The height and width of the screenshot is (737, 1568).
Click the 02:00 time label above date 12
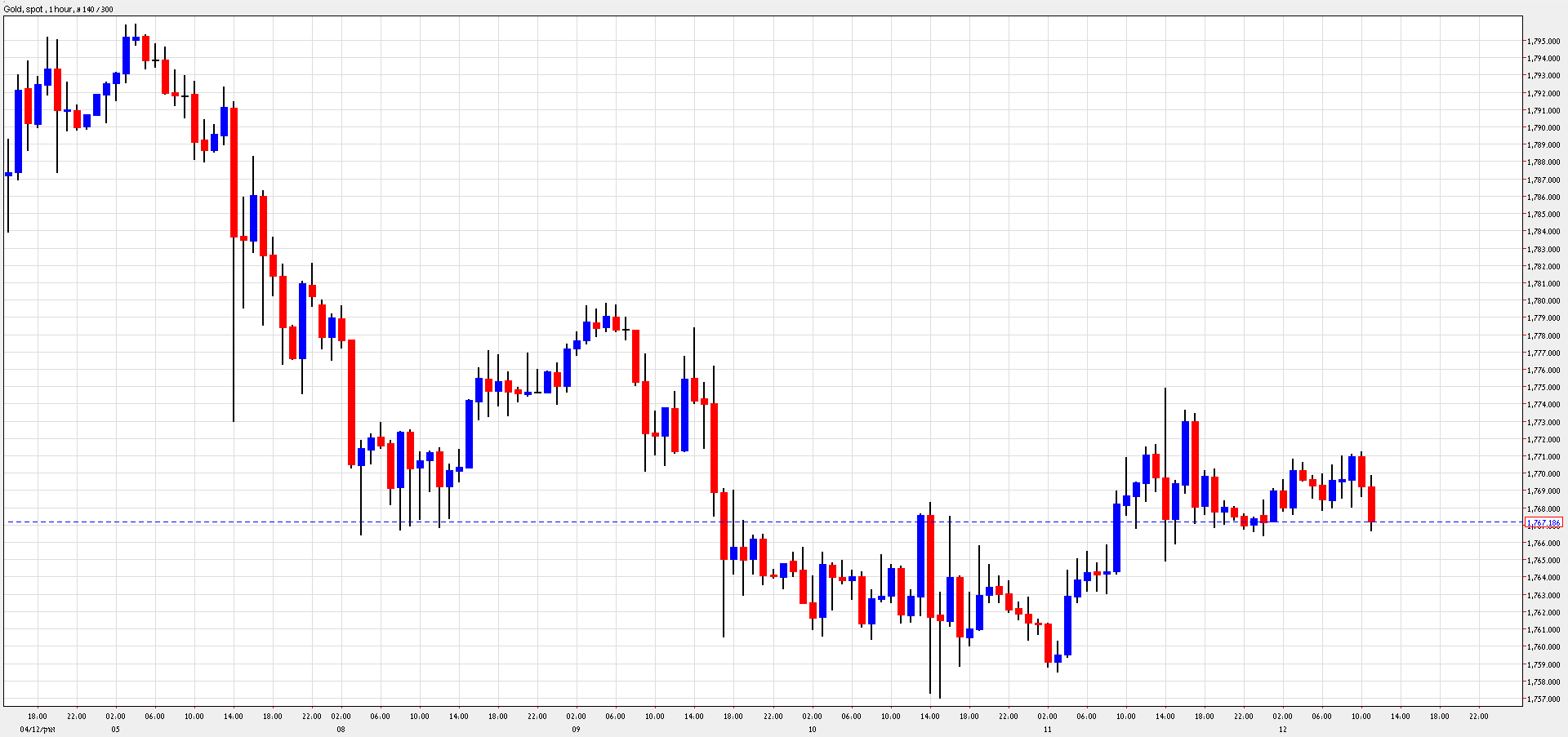click(1282, 717)
